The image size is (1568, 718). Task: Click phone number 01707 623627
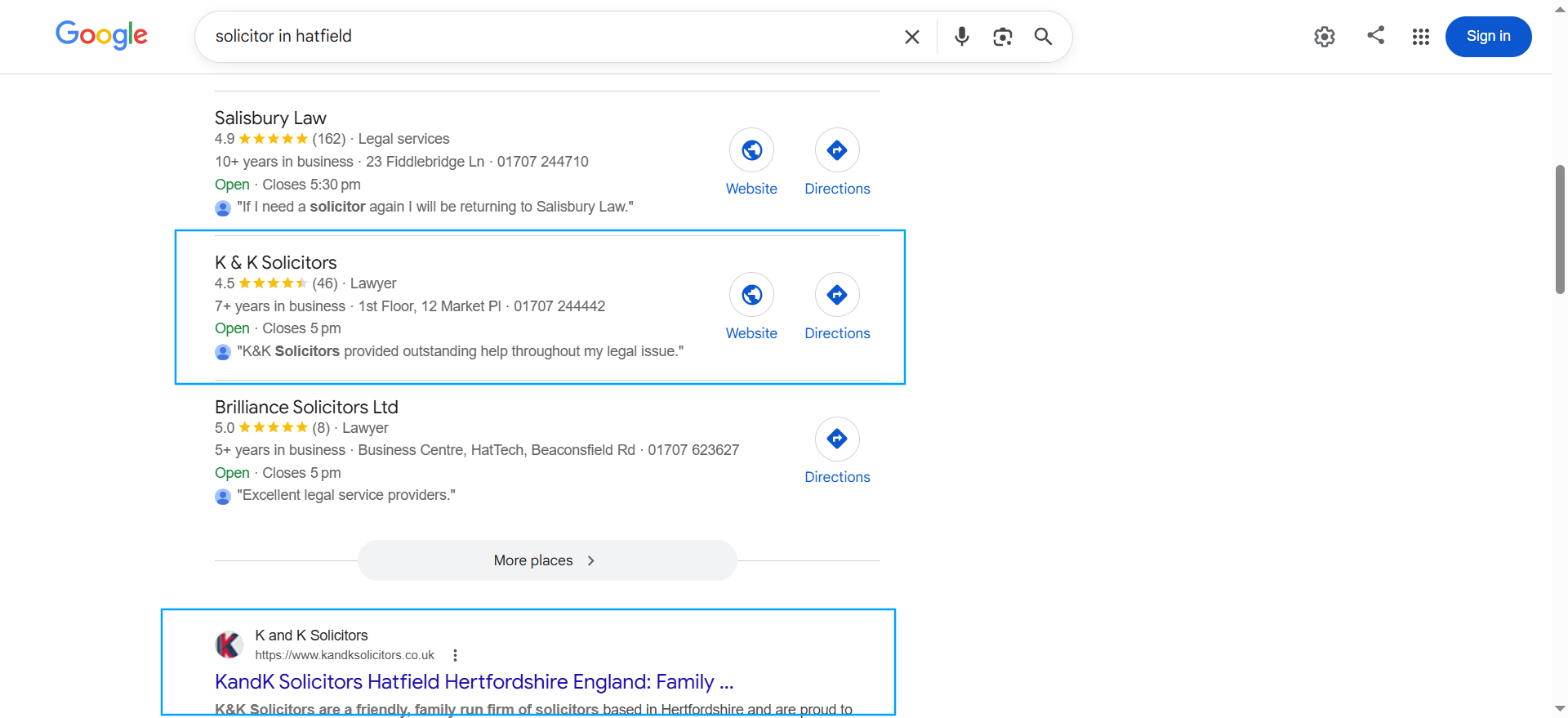pos(693,450)
